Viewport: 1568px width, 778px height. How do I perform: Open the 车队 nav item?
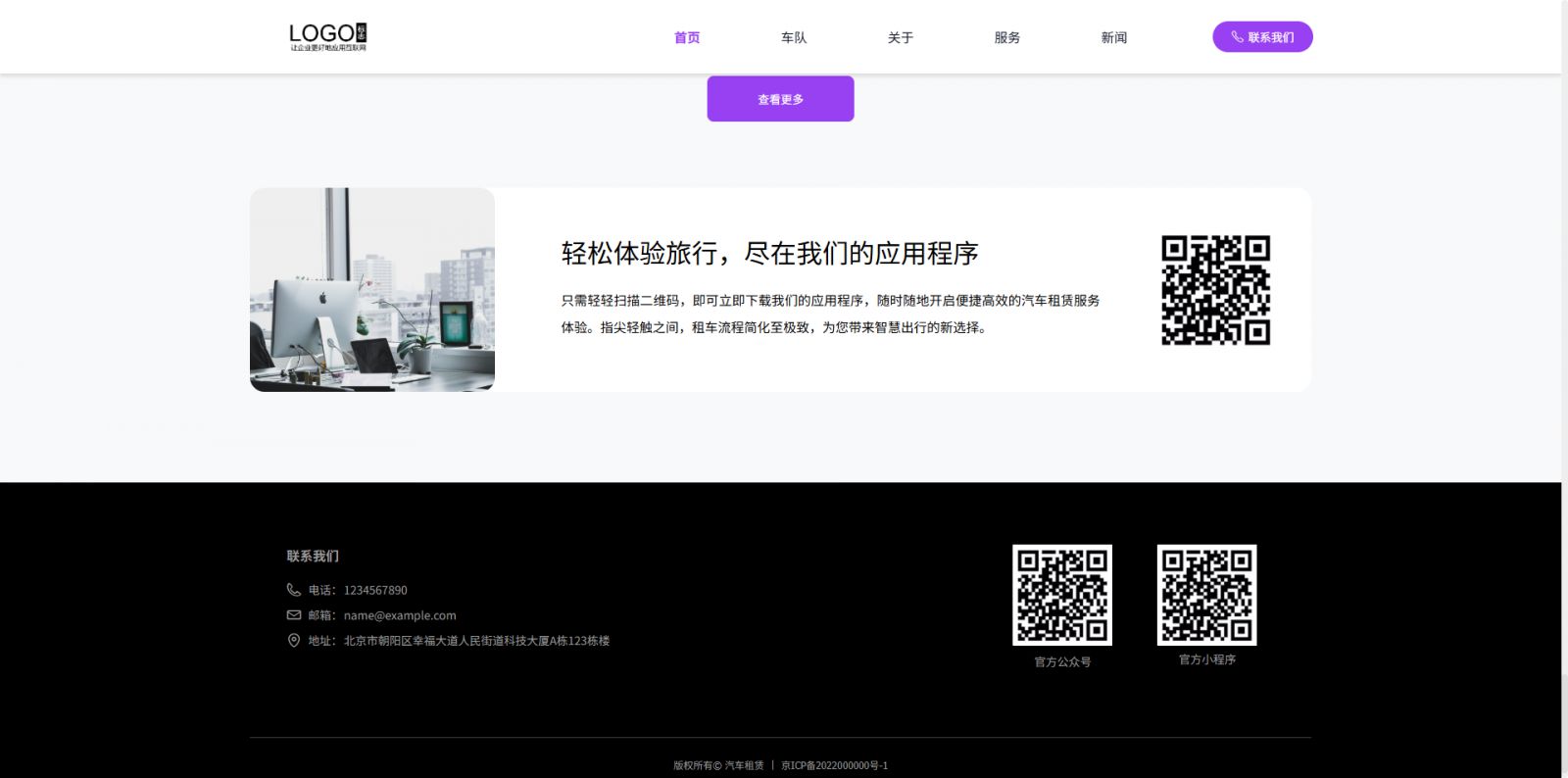[x=794, y=37]
